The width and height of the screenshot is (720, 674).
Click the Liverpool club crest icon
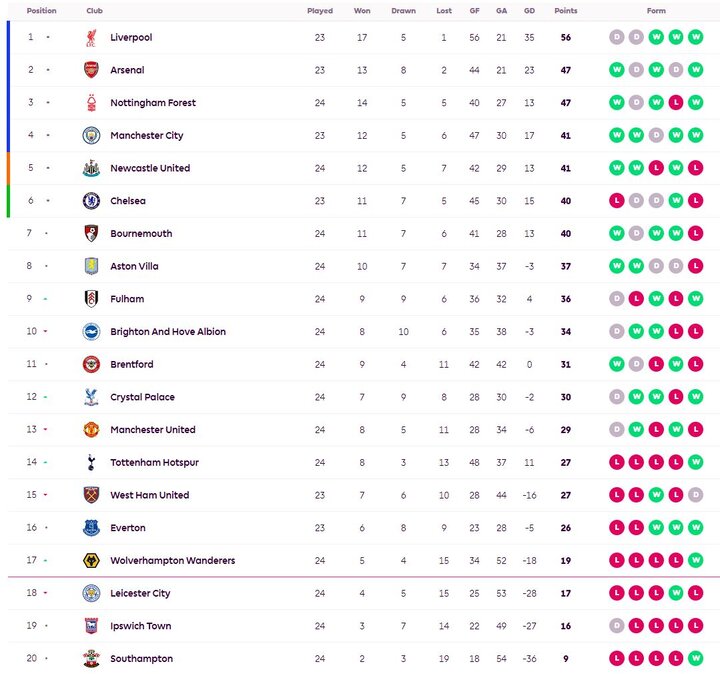tap(91, 38)
